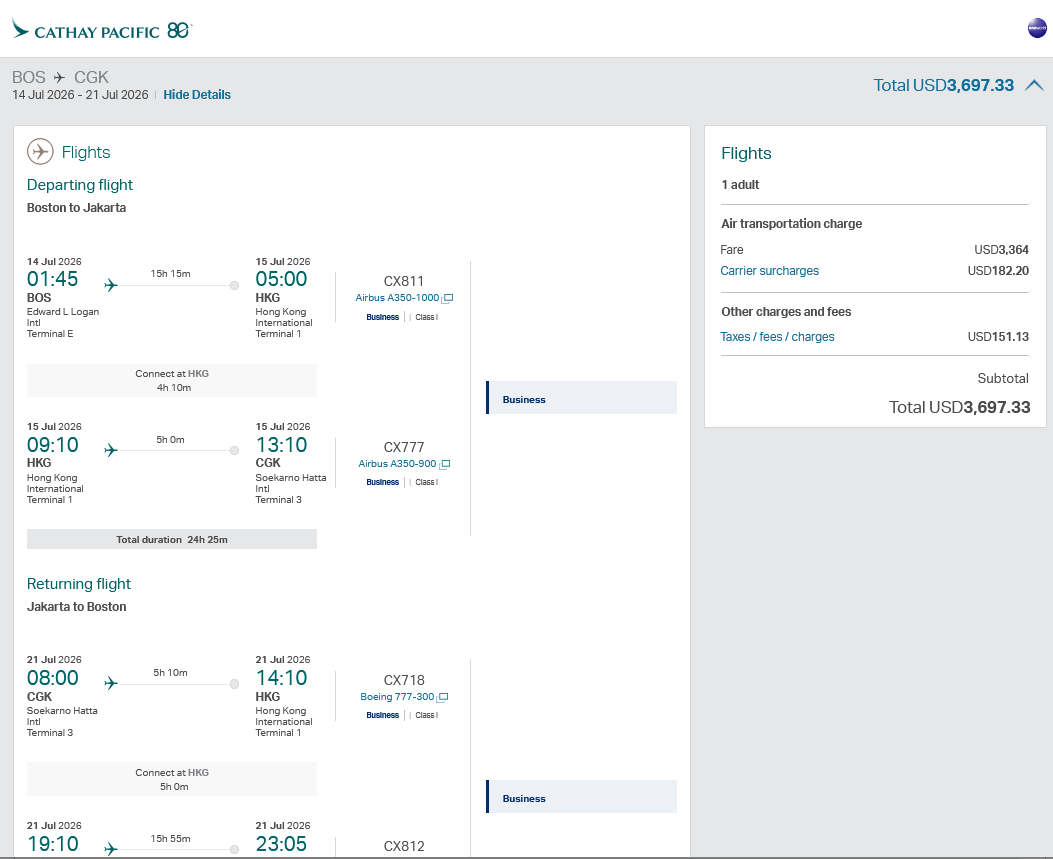Click Carrier surcharges amount USD182.20
Viewport: 1053px width, 859px height.
[998, 271]
